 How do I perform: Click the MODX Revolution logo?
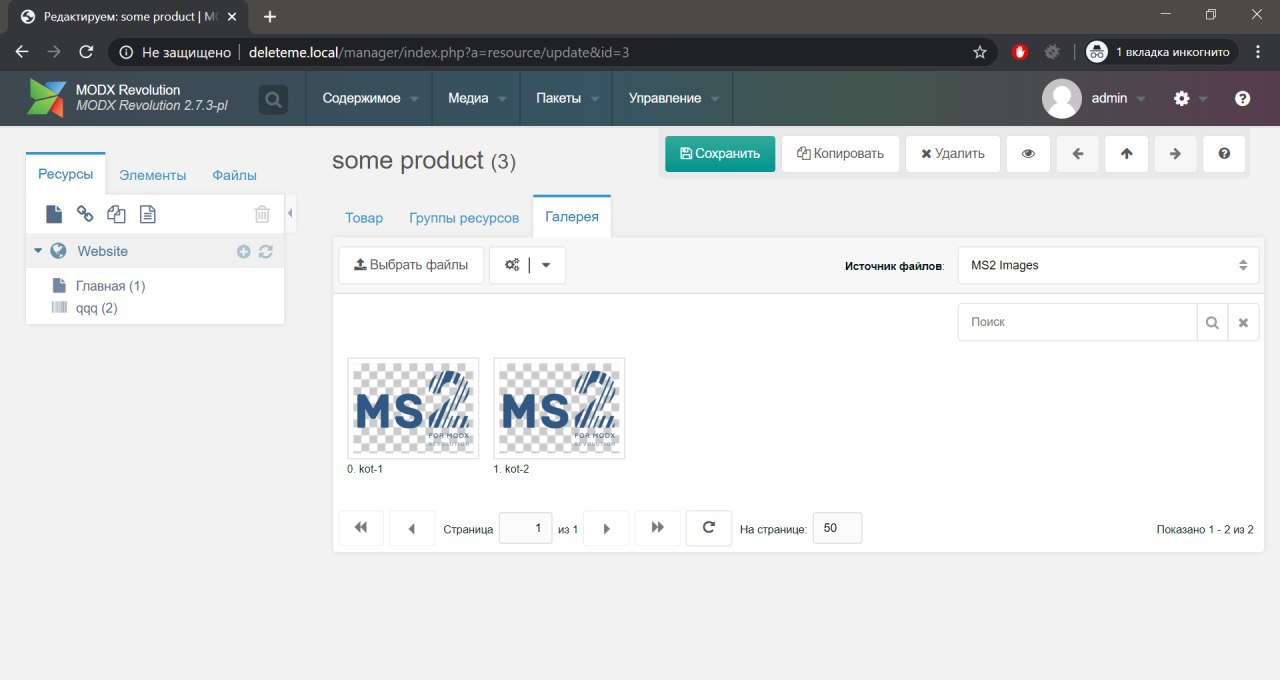pyautogui.click(x=47, y=98)
